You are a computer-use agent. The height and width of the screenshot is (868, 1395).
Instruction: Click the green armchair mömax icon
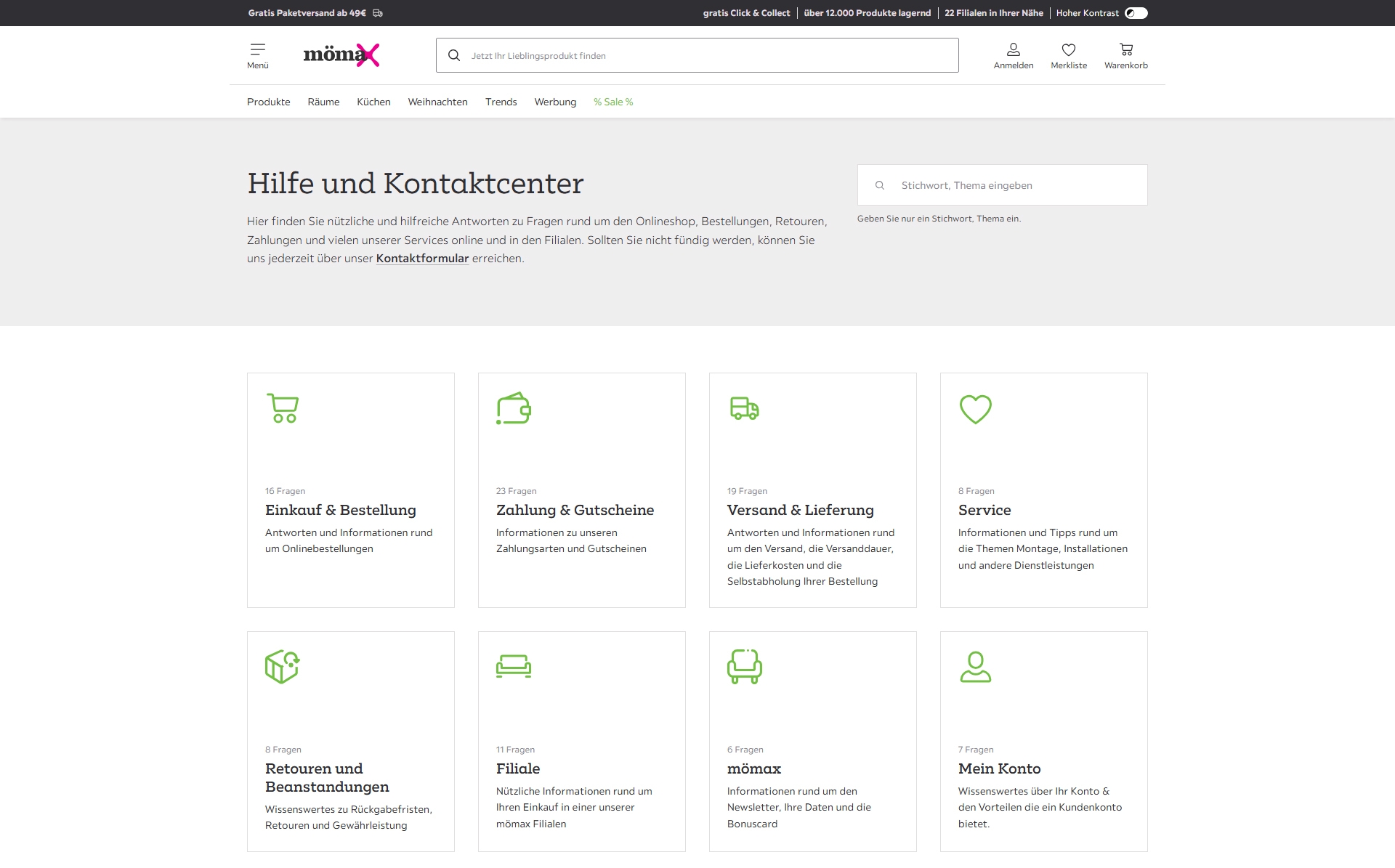[x=745, y=667]
